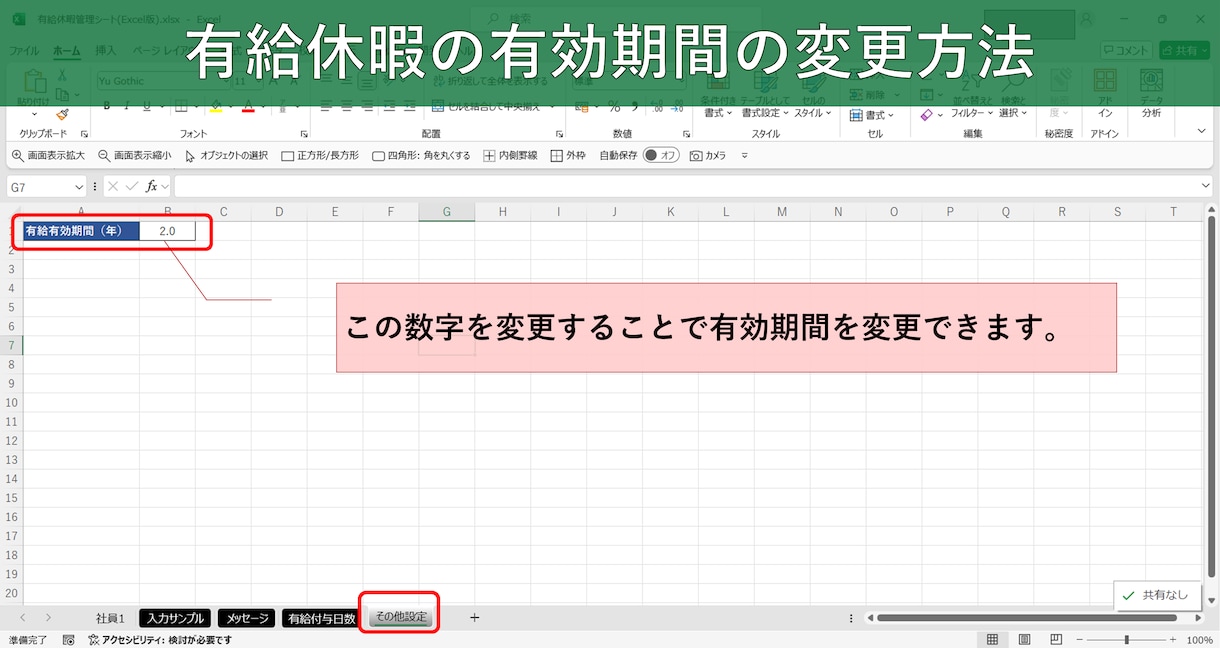Image resolution: width=1220 pixels, height=648 pixels.
Task: Switch to the 入力サンプル sheet tab
Action: click(x=176, y=618)
